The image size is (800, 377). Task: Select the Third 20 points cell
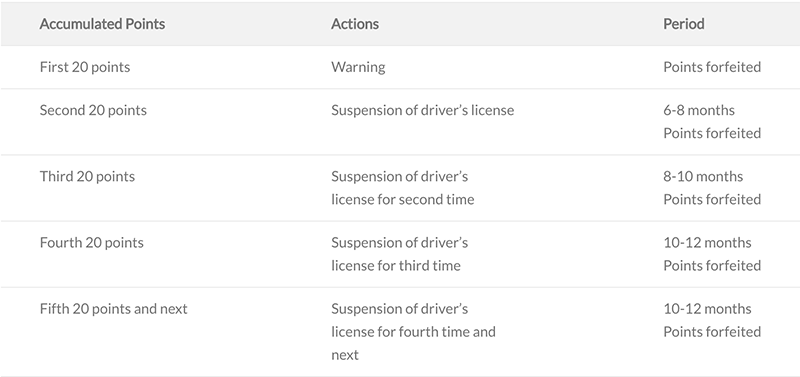pos(87,177)
